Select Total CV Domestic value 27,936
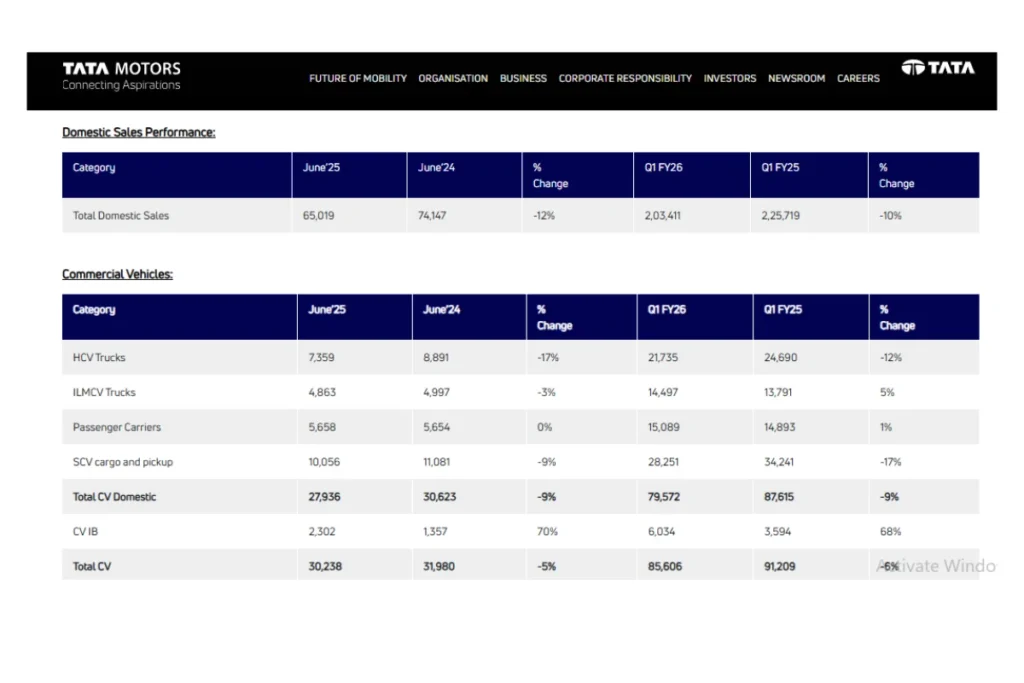 click(x=324, y=497)
